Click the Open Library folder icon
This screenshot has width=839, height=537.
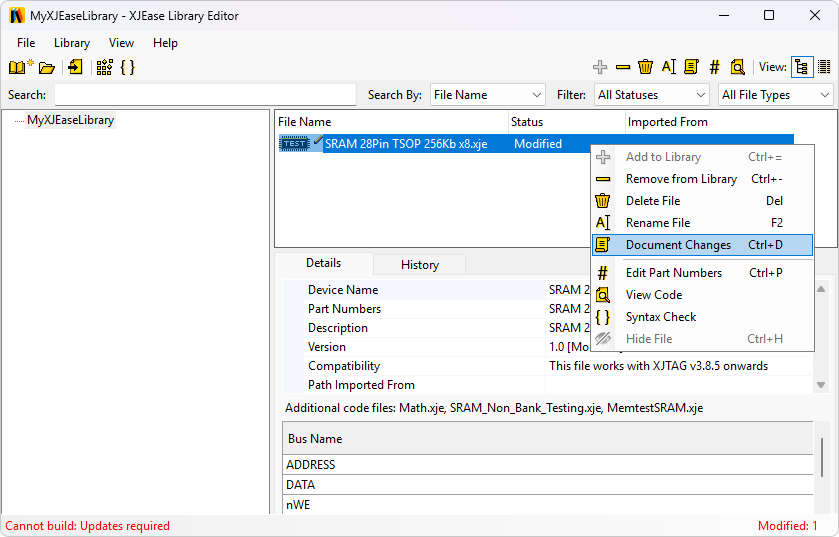click(46, 67)
